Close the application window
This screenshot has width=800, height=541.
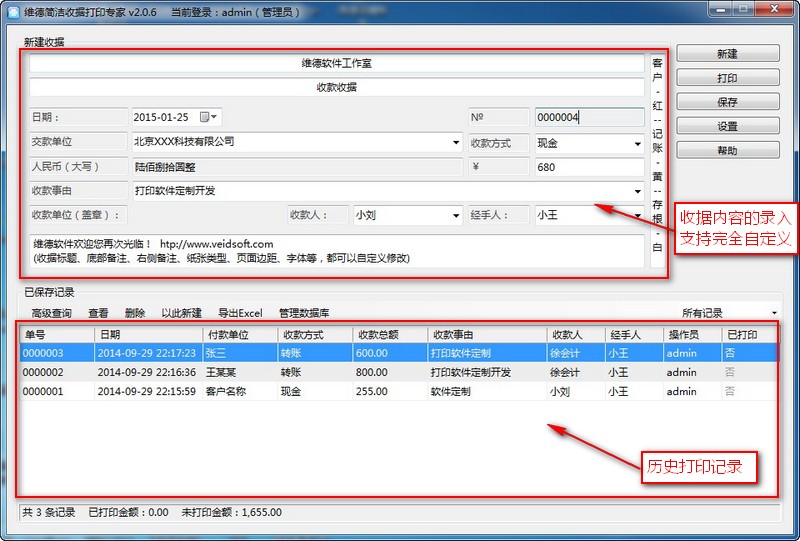tap(774, 9)
